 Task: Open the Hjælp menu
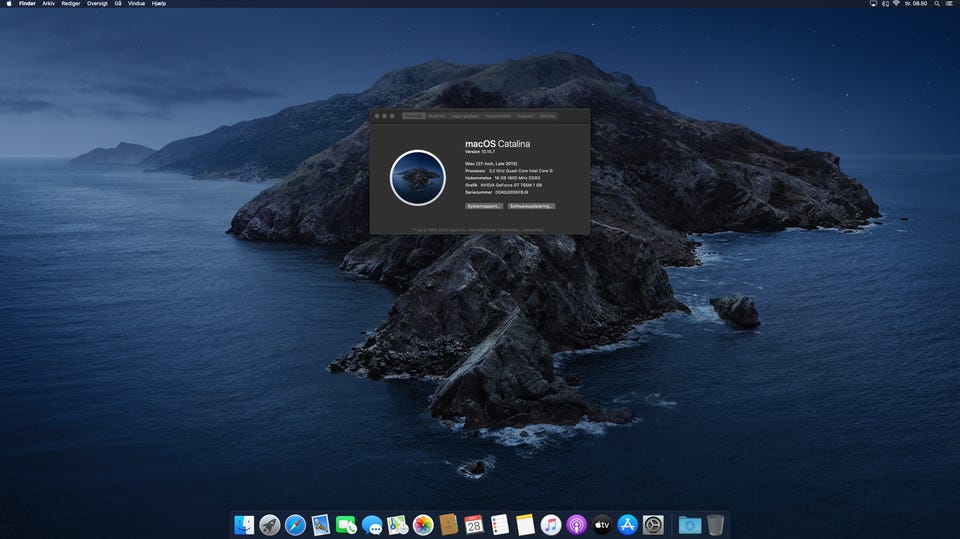pos(158,4)
